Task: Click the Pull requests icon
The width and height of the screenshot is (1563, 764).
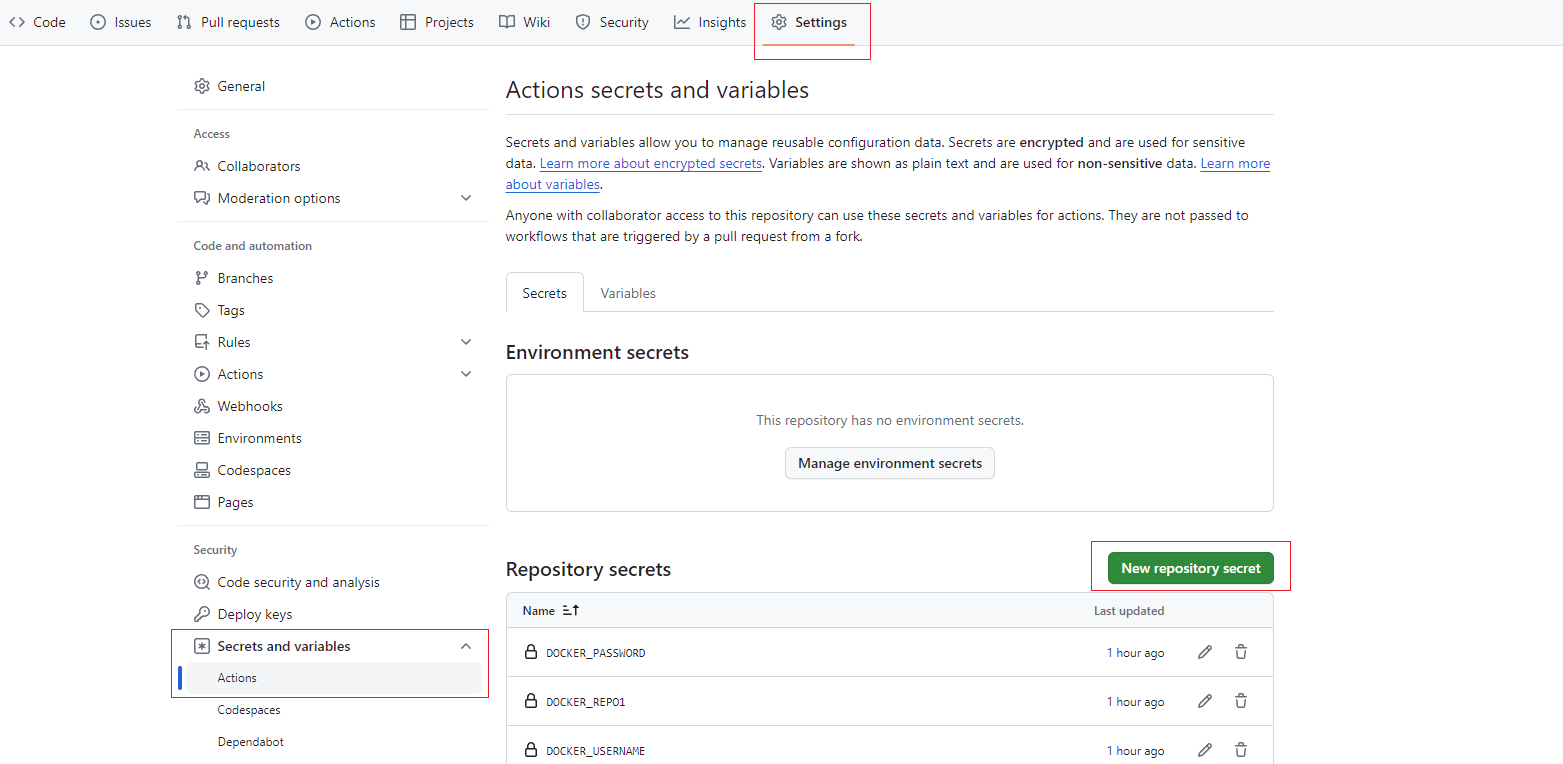Action: point(184,22)
